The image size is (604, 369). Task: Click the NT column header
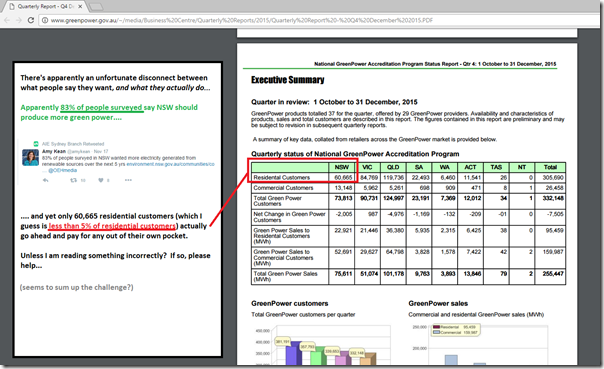pos(522,167)
